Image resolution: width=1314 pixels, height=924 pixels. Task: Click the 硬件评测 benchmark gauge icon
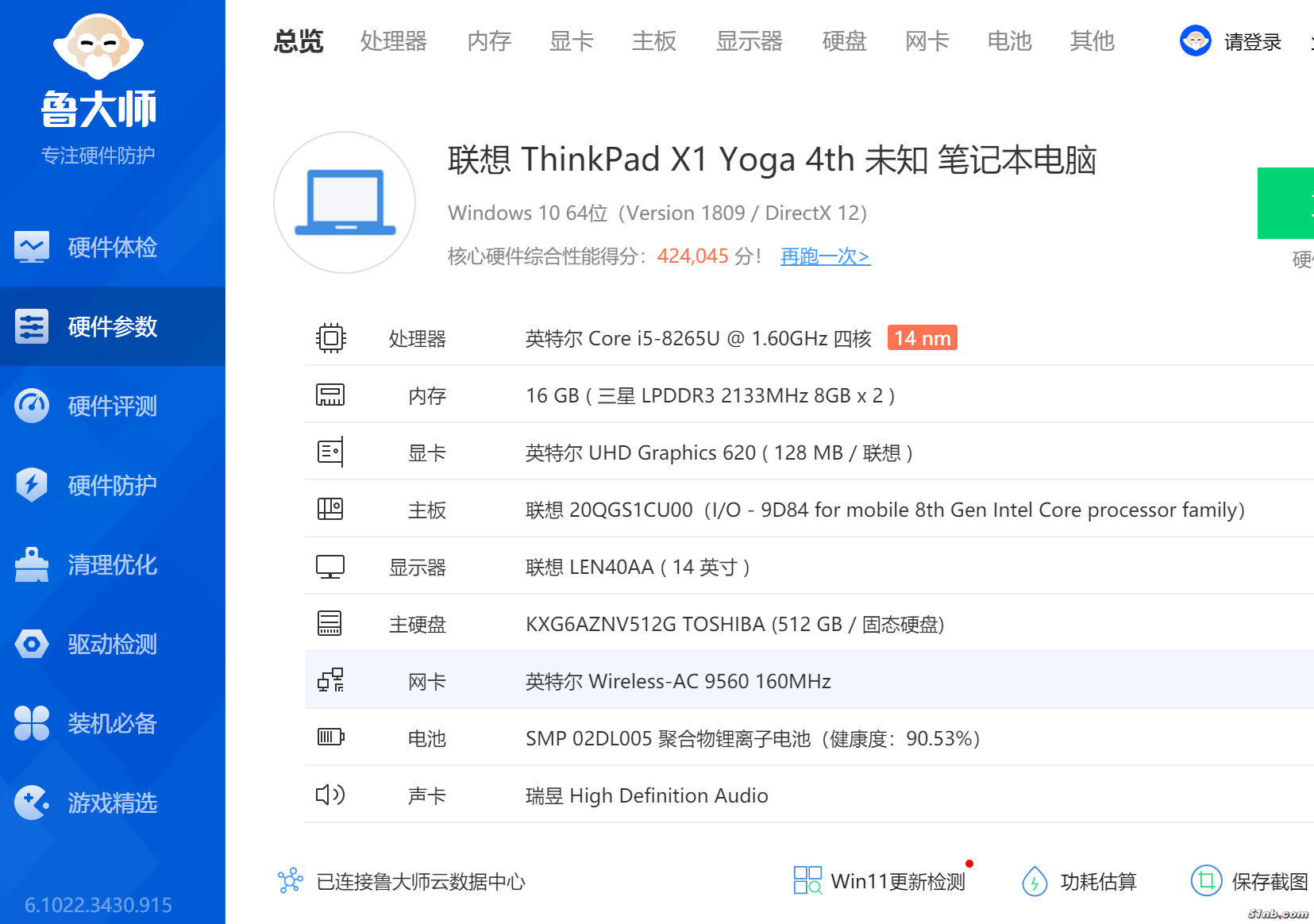pyautogui.click(x=32, y=406)
